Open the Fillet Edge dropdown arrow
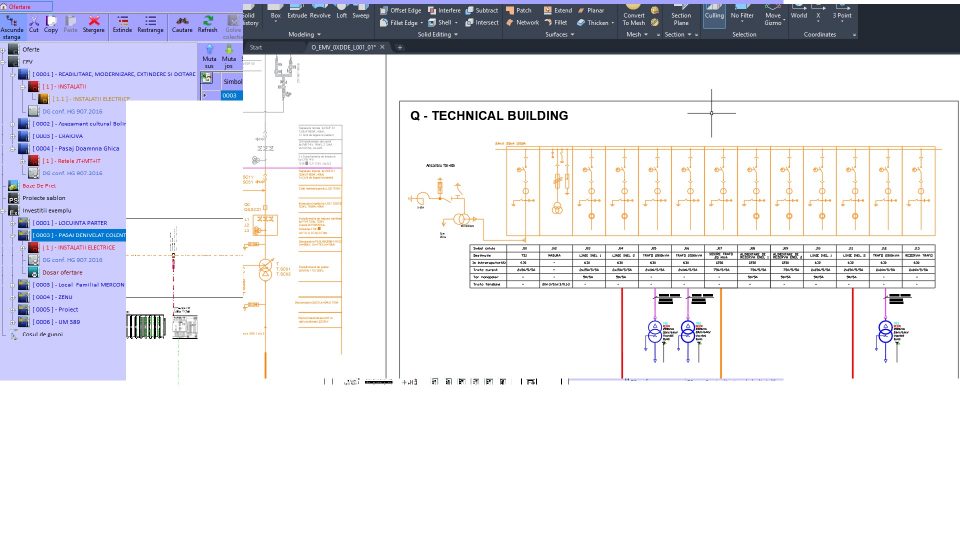This screenshot has height=540, width=960. pos(422,23)
